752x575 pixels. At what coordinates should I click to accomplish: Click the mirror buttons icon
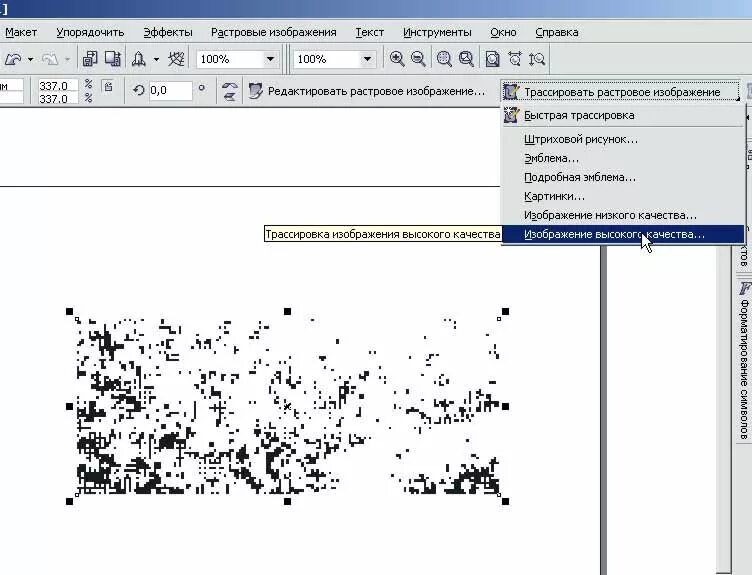pos(230,91)
